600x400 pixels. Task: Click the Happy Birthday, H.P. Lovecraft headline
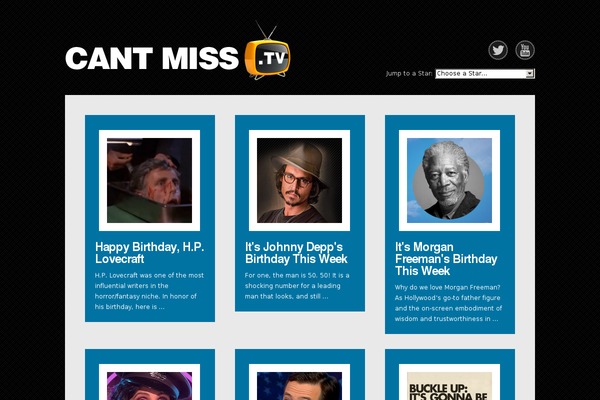(x=150, y=253)
